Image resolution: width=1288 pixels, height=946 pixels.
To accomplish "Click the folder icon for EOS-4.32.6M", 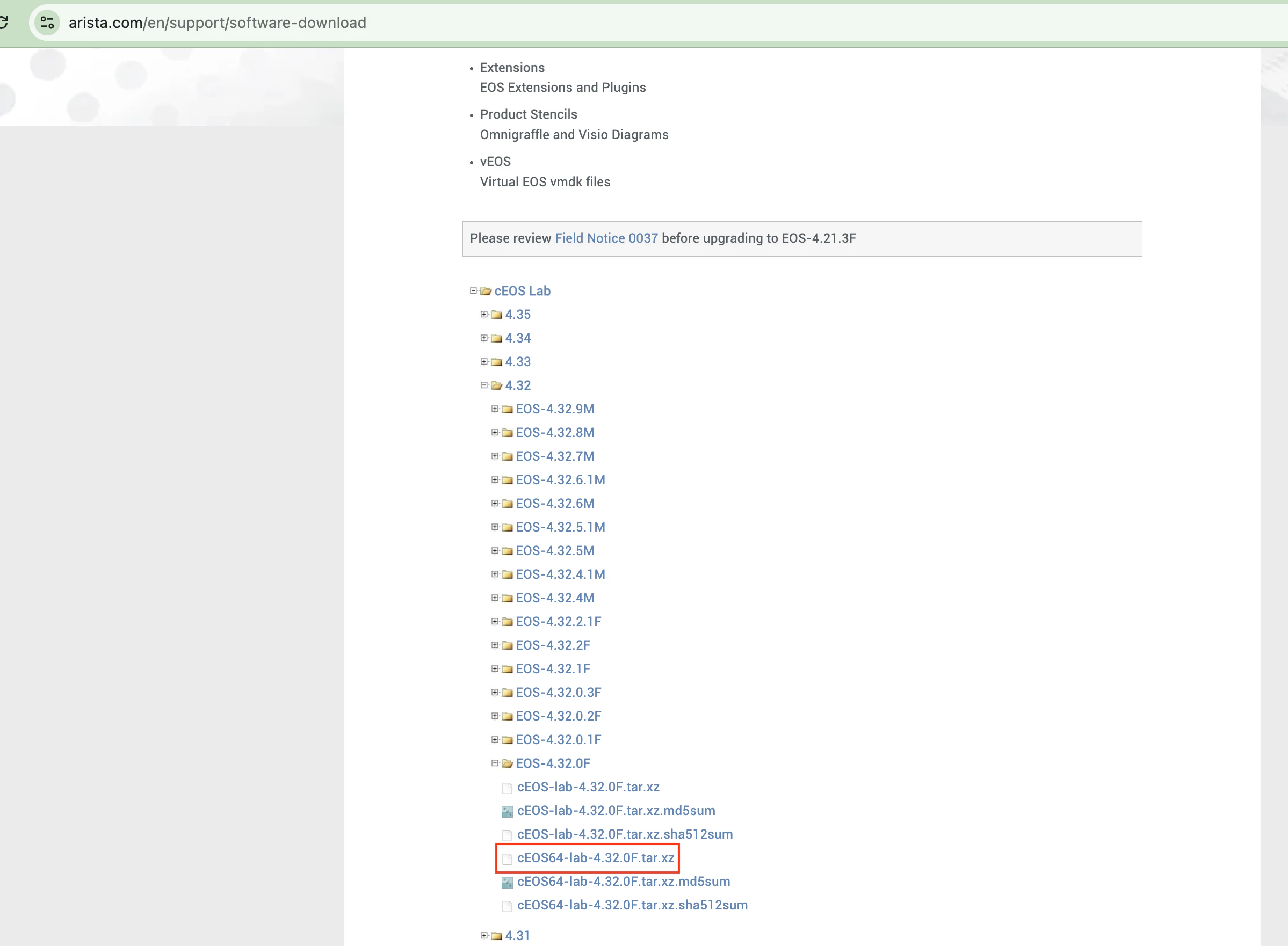I will coord(507,504).
